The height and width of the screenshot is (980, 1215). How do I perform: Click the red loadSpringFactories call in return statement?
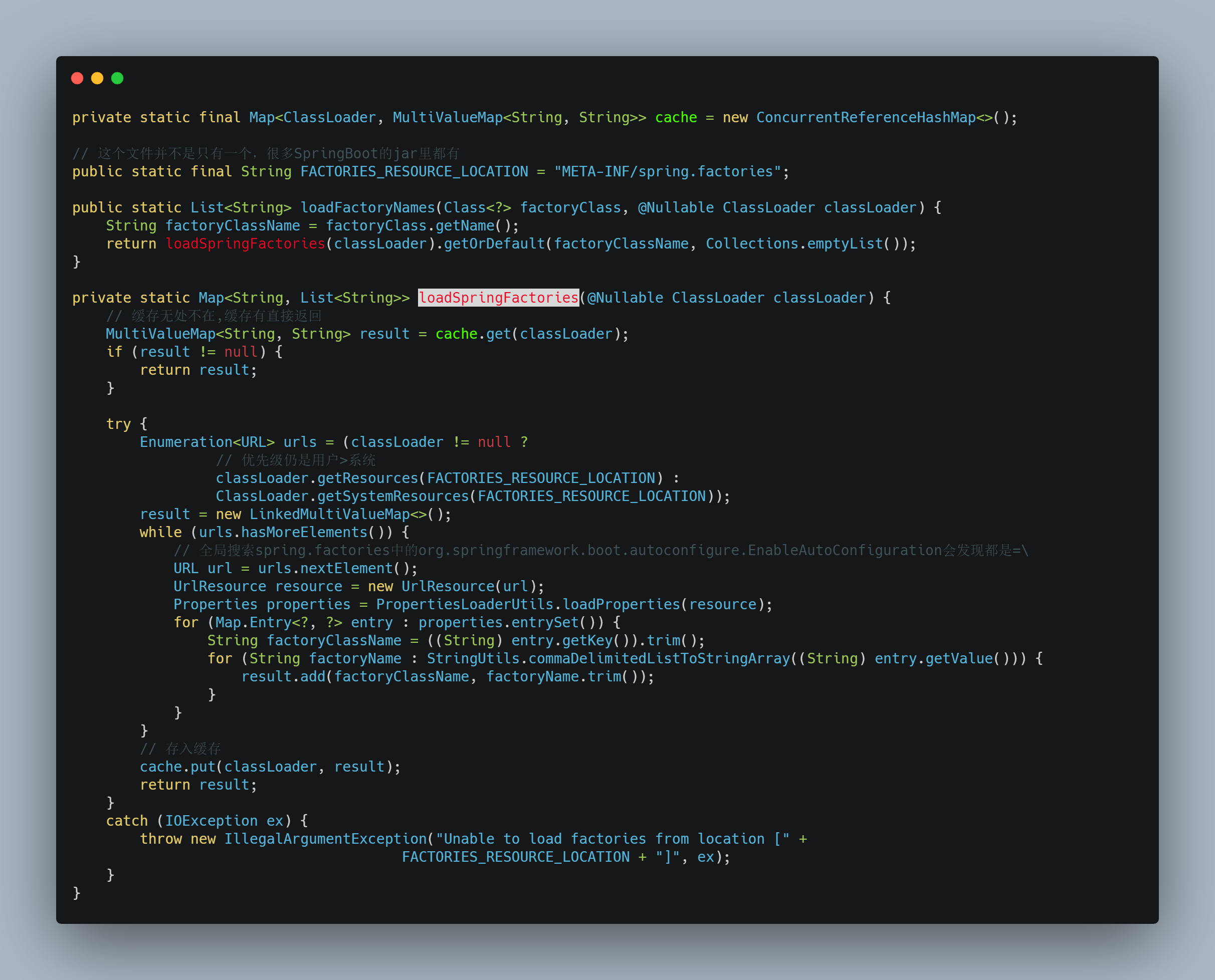point(245,243)
